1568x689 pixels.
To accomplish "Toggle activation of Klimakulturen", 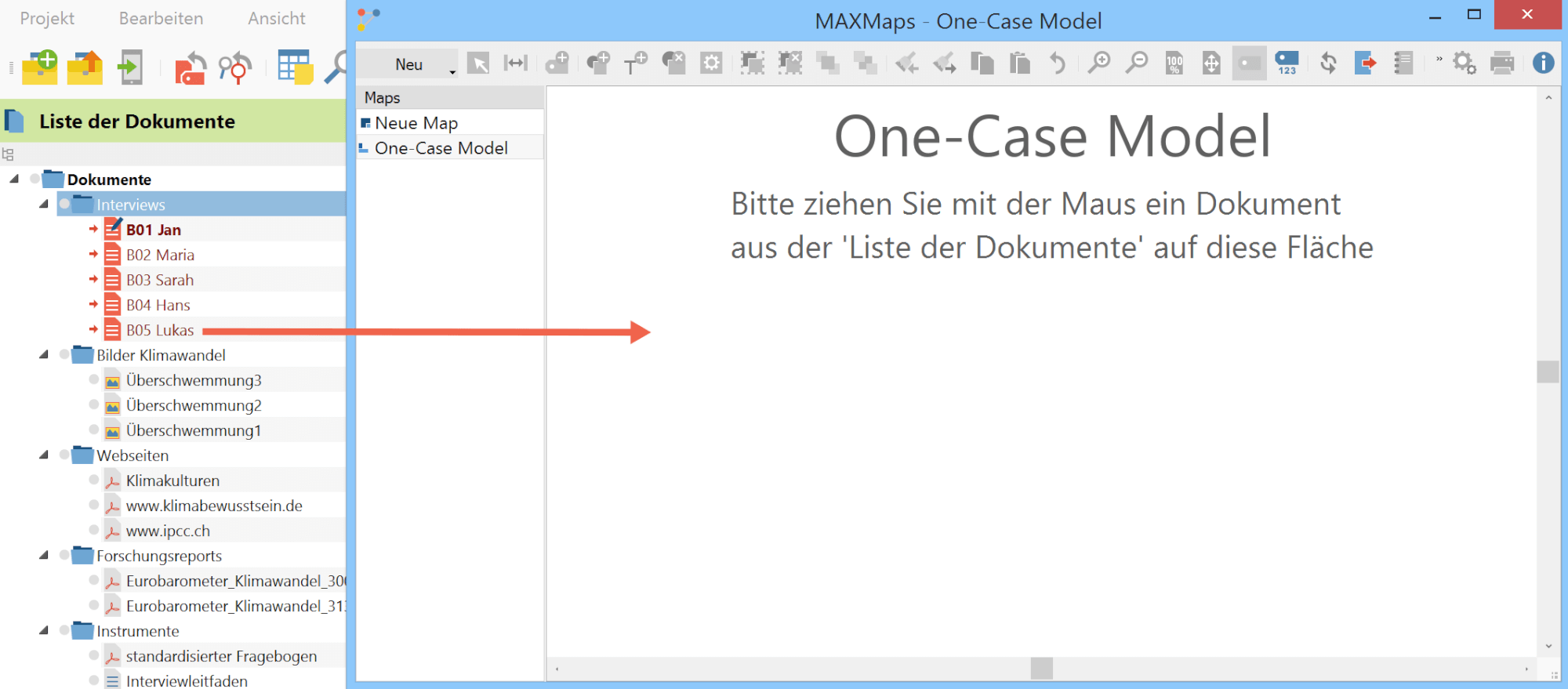I will pyautogui.click(x=94, y=480).
